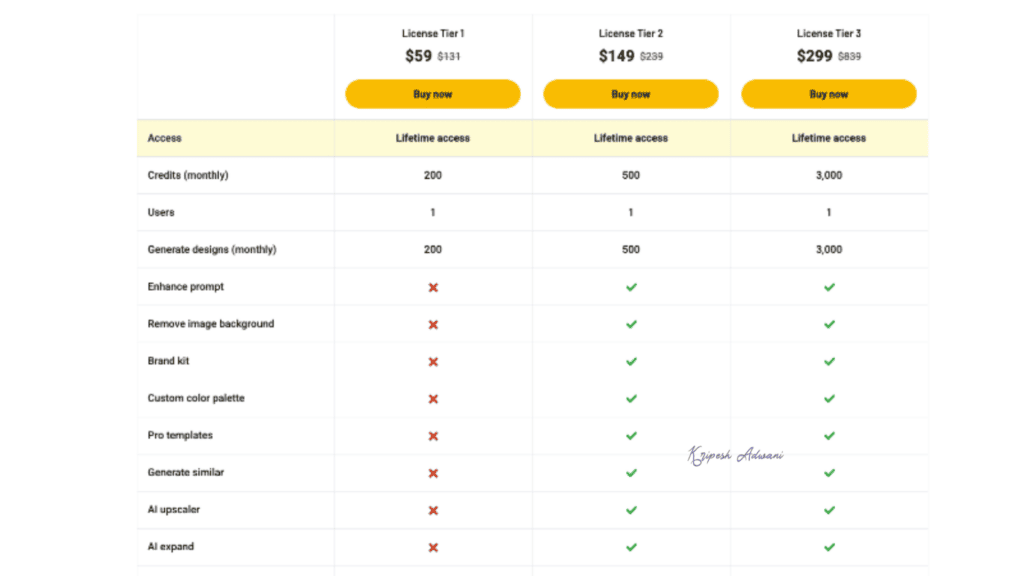Click the green checkmark for Enhance prompt in Tier 2
The width and height of the screenshot is (1024, 576).
(630, 287)
